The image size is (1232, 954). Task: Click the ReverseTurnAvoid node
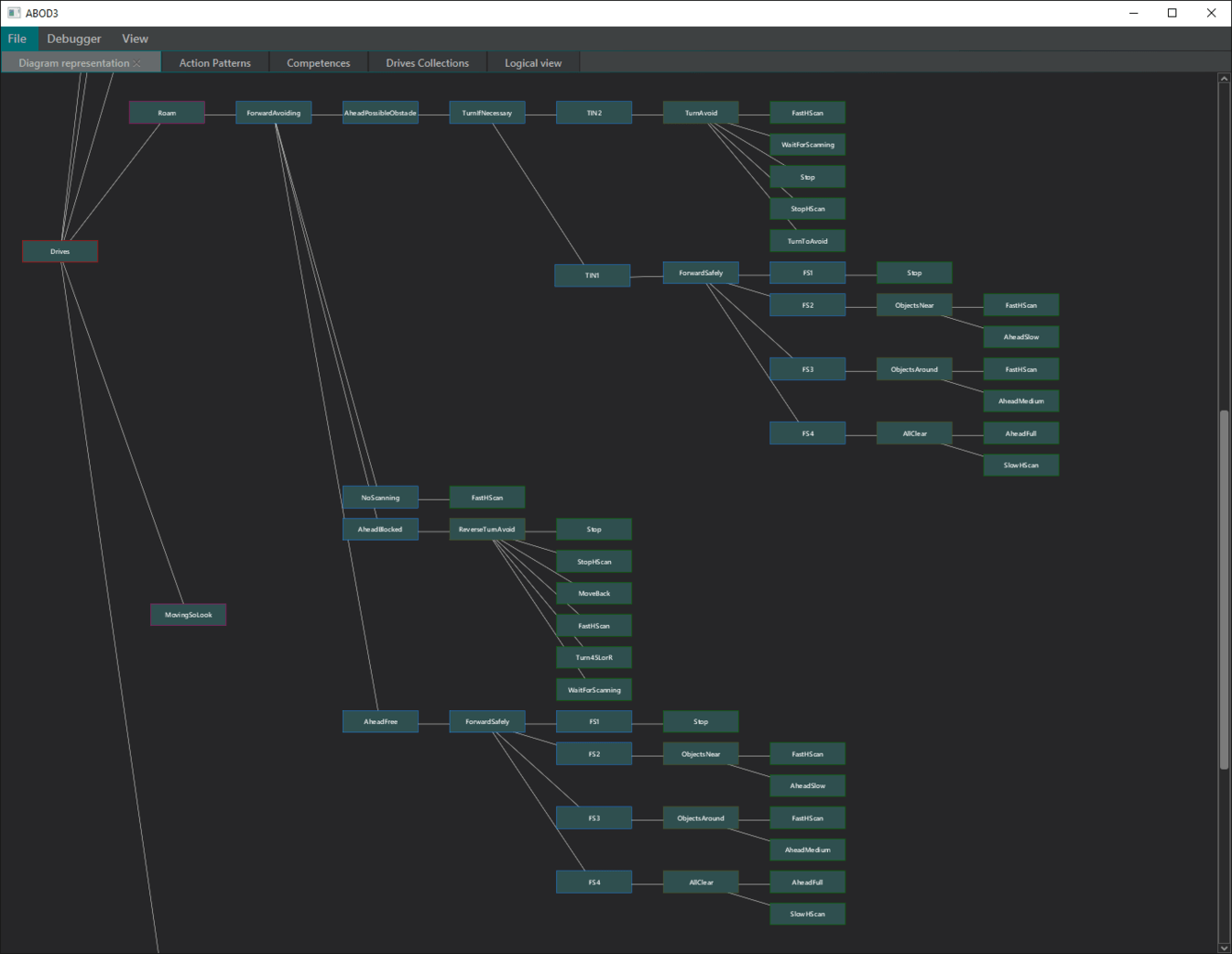tap(487, 530)
